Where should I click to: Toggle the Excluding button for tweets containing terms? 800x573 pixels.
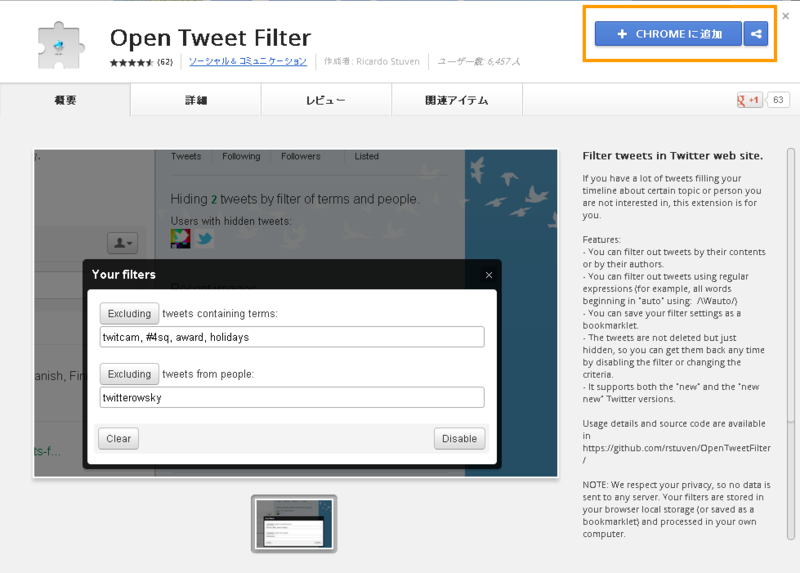point(129,313)
